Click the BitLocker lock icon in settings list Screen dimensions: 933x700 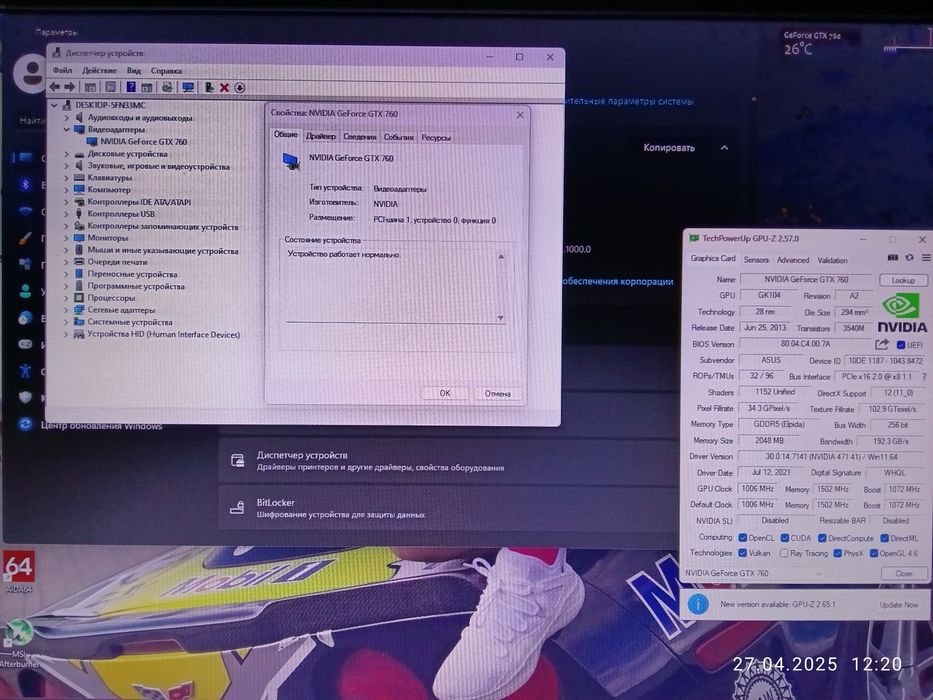tap(237, 507)
